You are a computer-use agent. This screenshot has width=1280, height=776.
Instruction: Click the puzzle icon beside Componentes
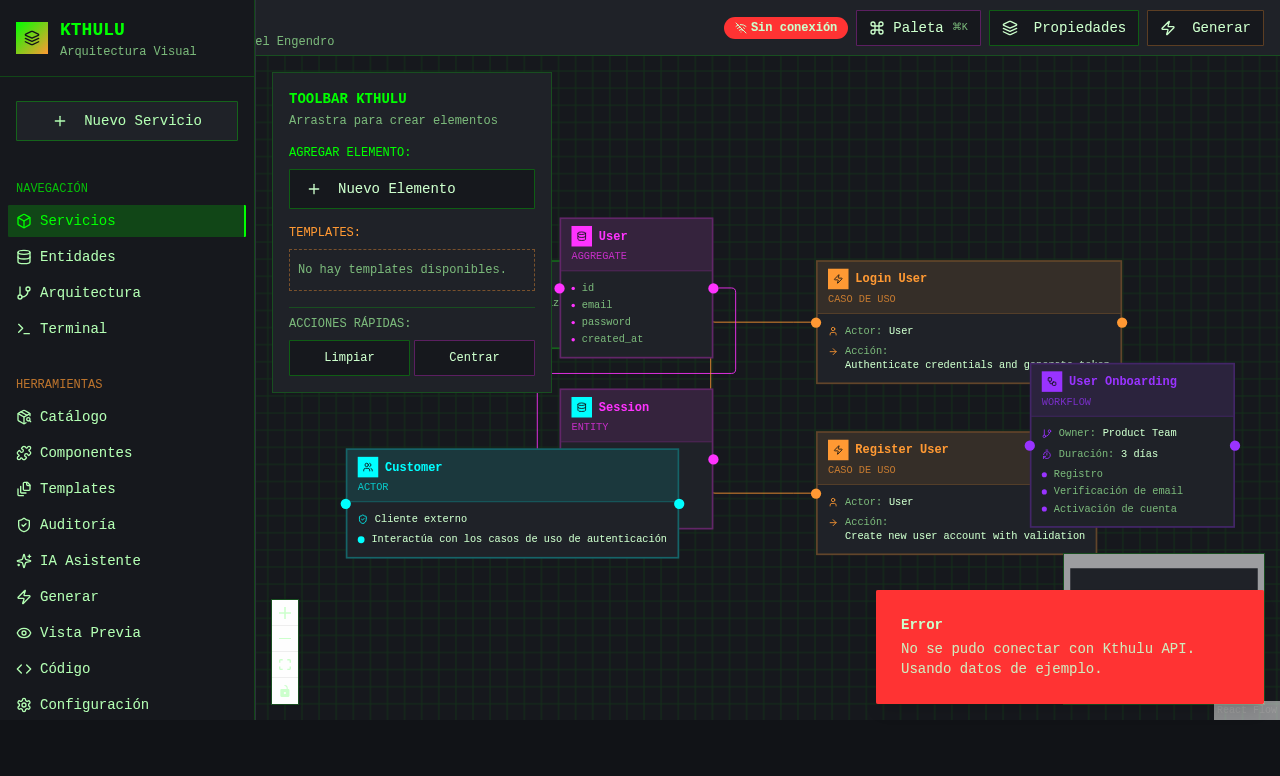pyautogui.click(x=24, y=453)
